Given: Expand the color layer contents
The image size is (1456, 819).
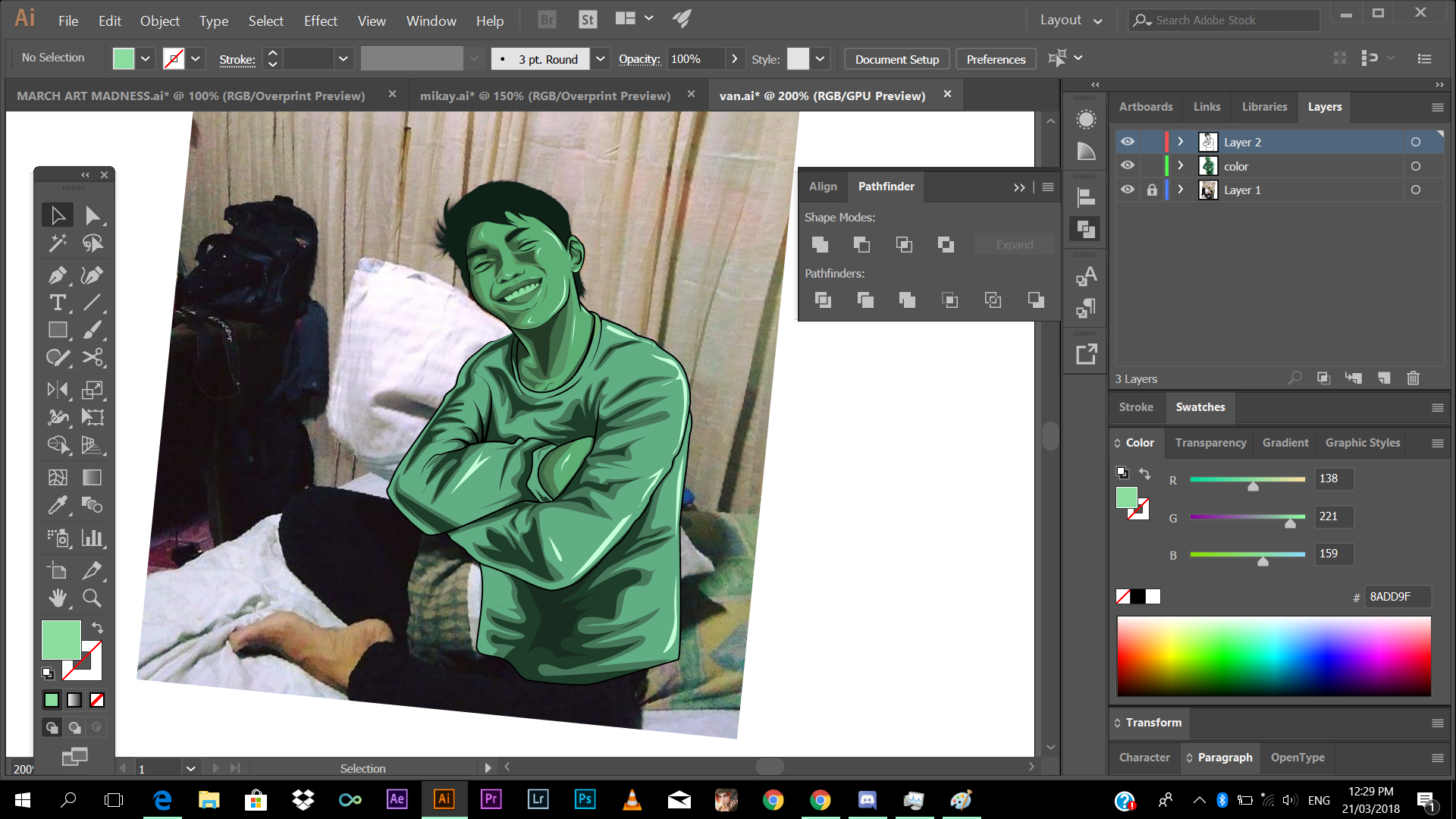Looking at the screenshot, I should (1180, 166).
